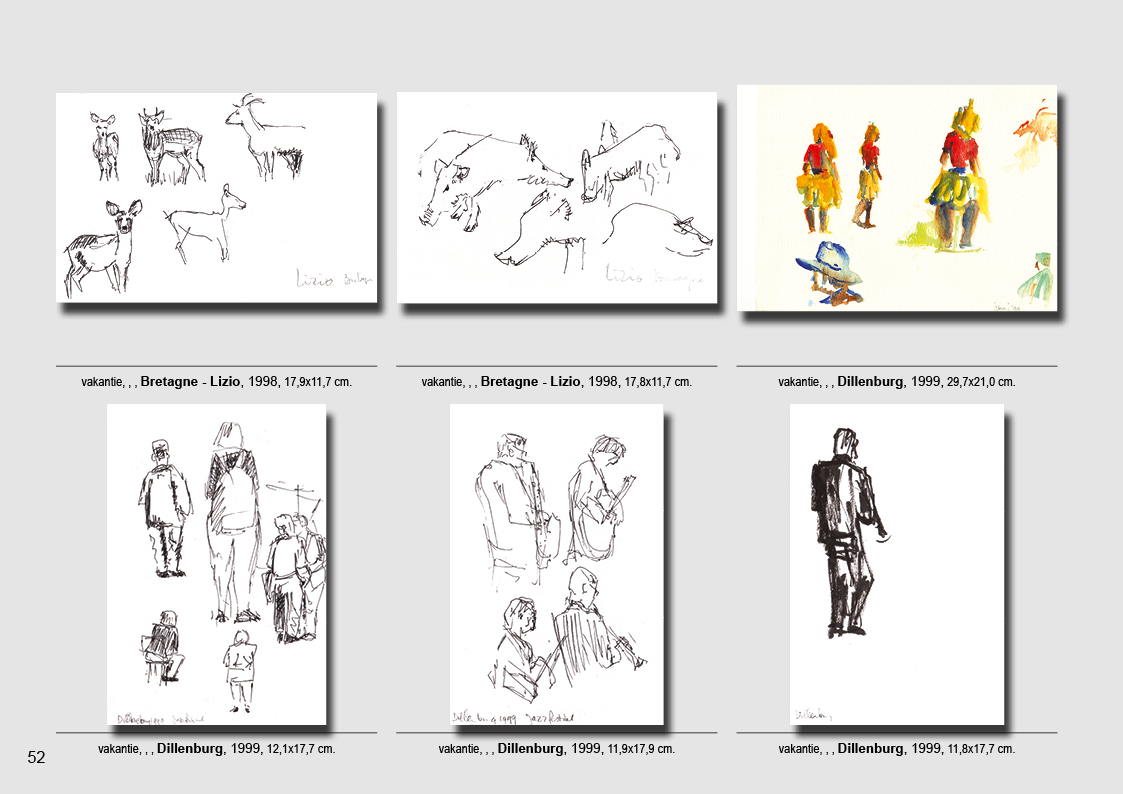Select the colorful watercolor figures painting
The image size is (1123, 794).
(897, 197)
